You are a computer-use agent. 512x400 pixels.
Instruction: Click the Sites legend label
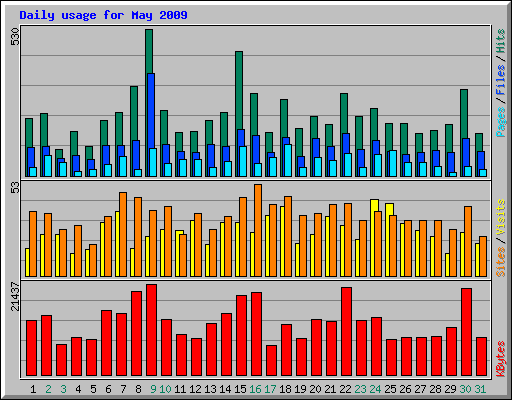500,262
